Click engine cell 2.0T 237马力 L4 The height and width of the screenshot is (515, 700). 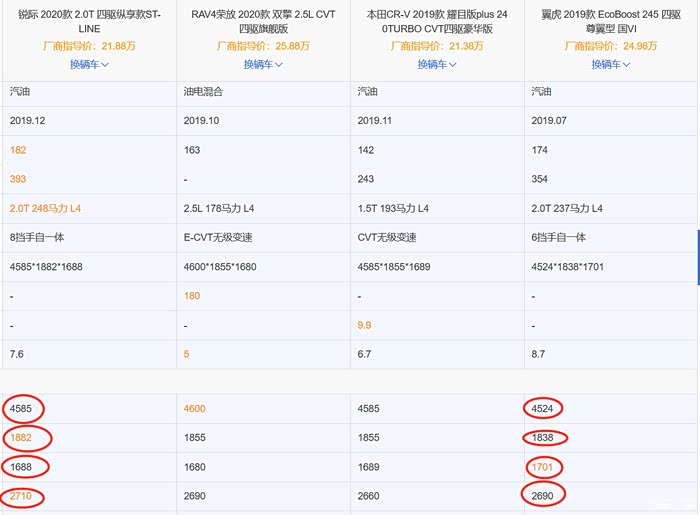pyautogui.click(x=567, y=208)
